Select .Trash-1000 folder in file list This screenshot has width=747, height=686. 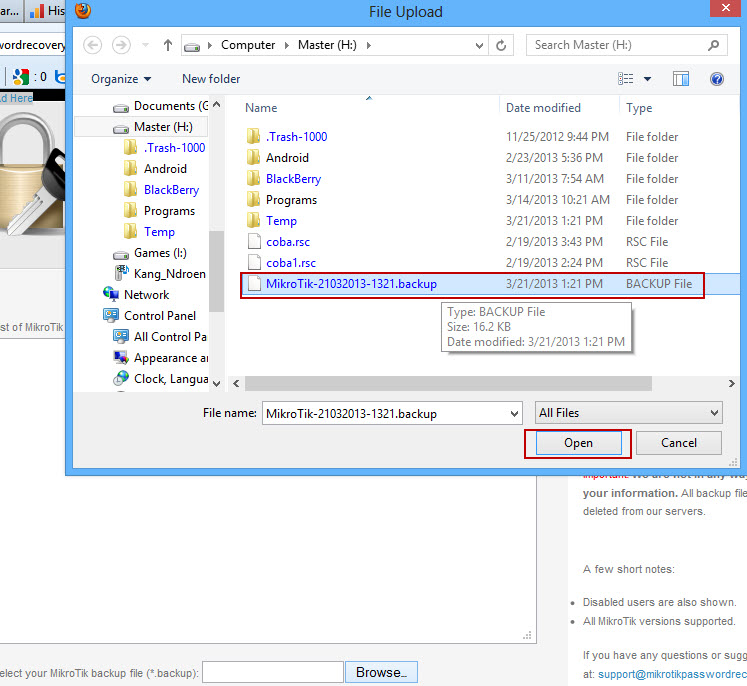[x=296, y=137]
